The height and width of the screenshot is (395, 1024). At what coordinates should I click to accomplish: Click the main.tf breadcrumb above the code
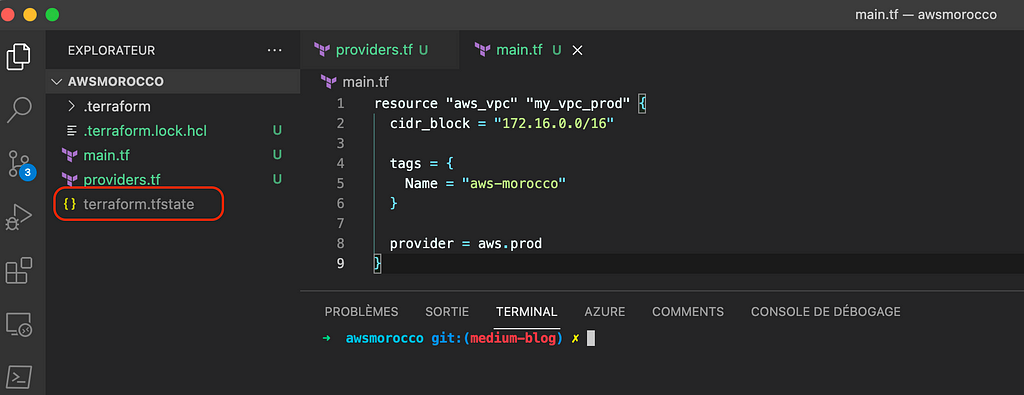[x=365, y=82]
